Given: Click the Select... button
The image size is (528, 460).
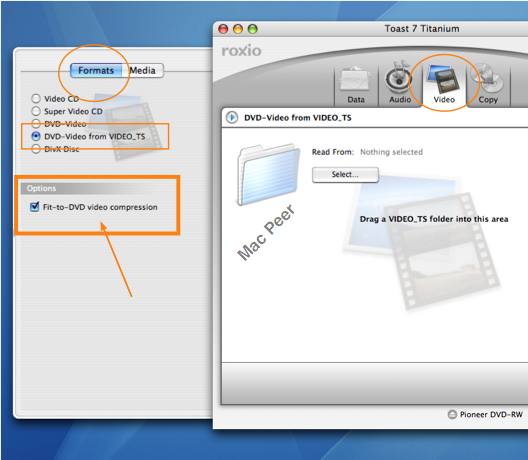Looking at the screenshot, I should coord(345,174).
